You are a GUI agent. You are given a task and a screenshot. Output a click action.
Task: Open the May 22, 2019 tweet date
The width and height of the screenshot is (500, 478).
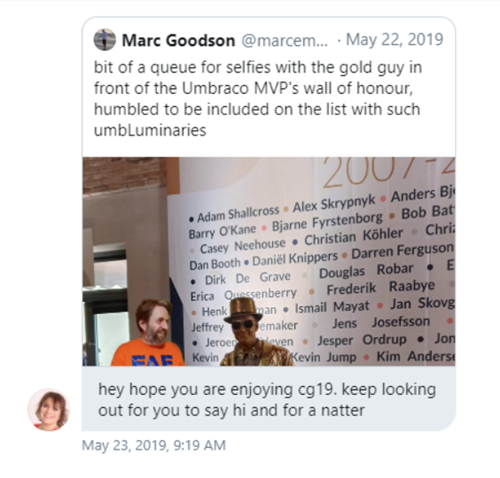pos(395,40)
